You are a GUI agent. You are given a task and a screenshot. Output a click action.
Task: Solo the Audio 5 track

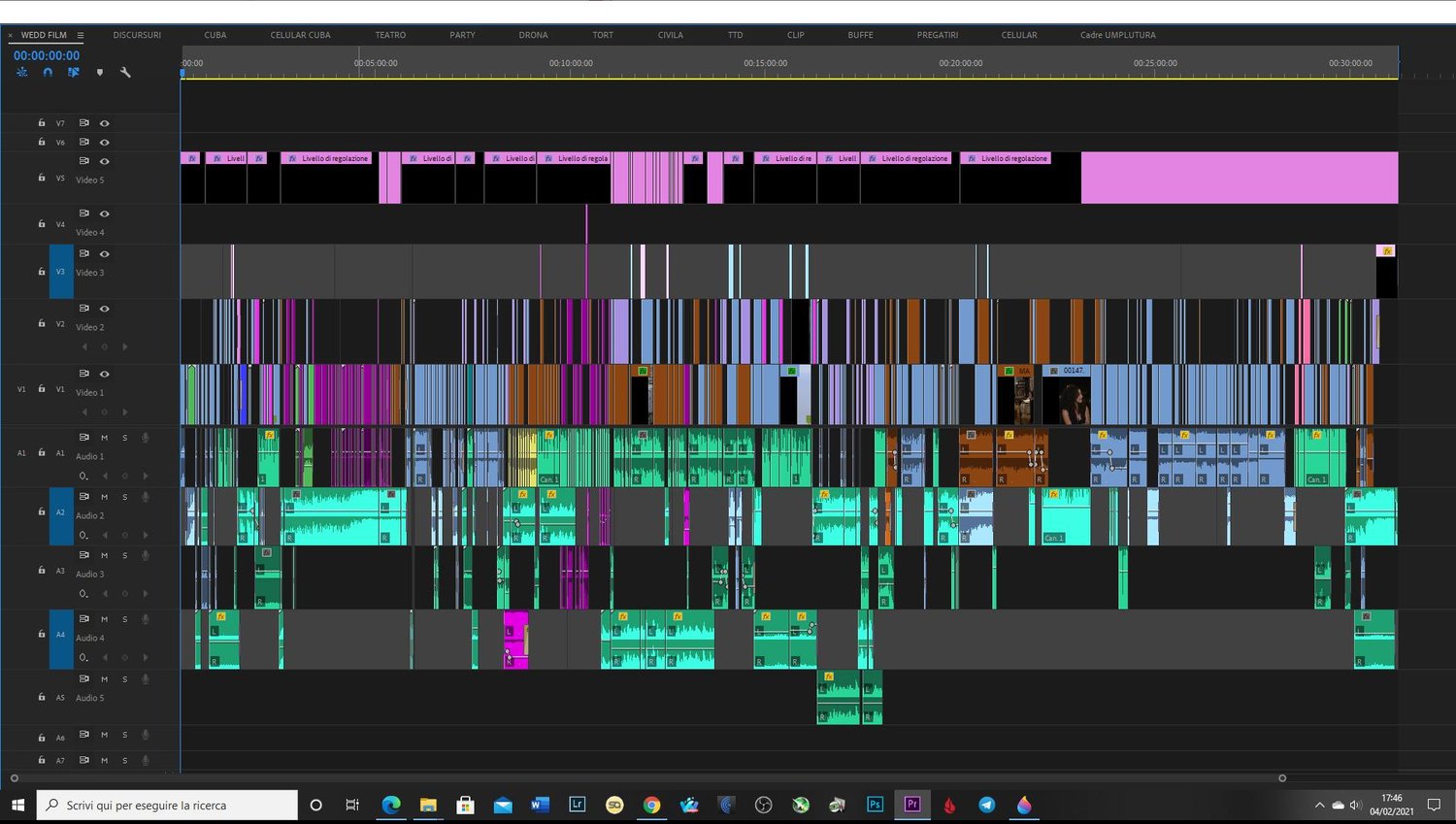(125, 679)
